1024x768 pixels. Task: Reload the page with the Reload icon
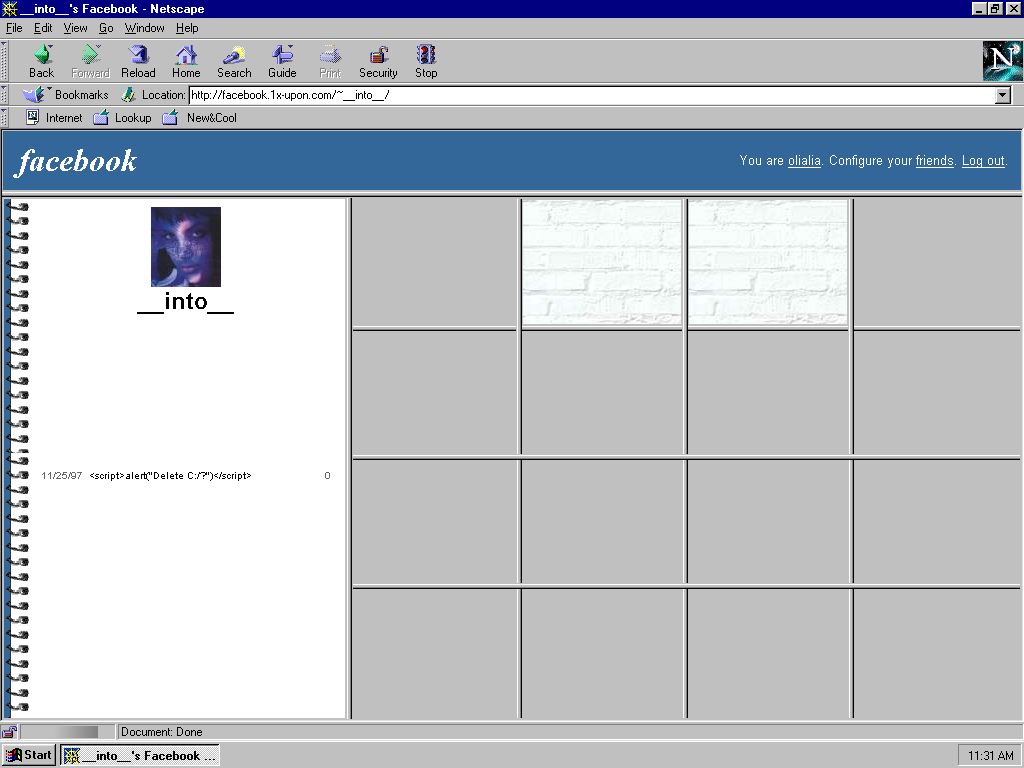click(x=138, y=56)
